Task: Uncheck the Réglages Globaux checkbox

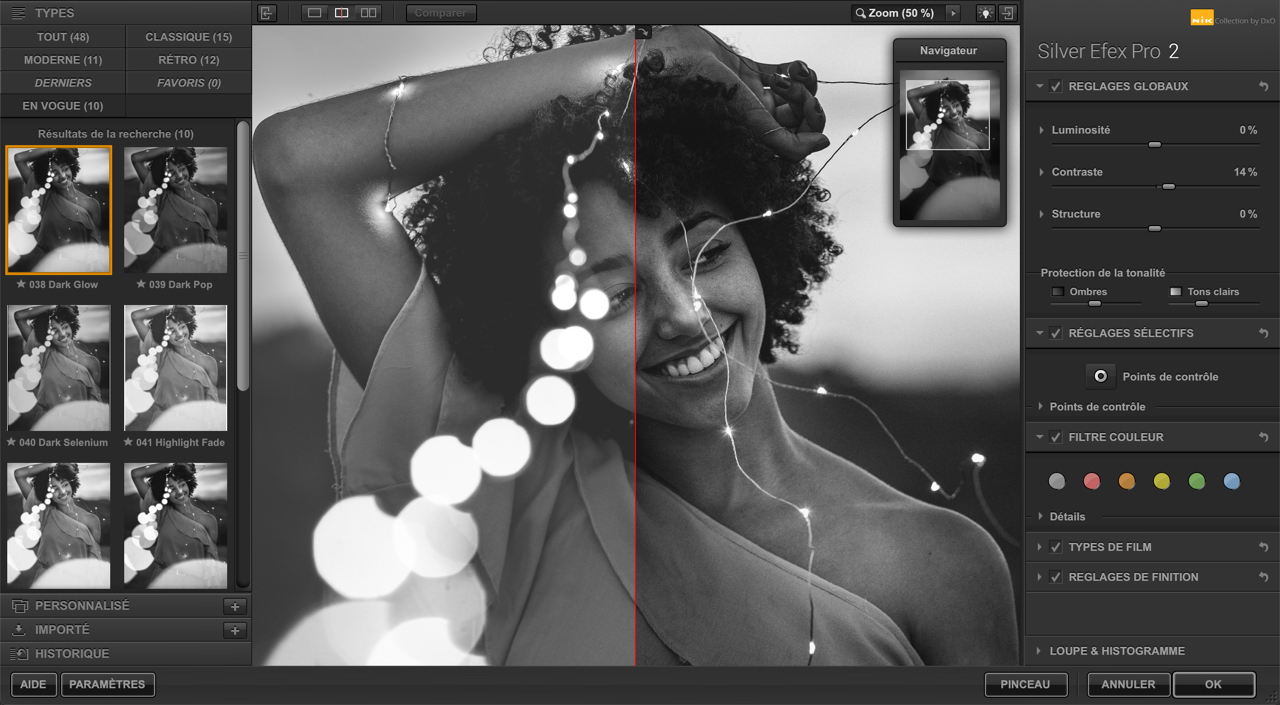Action: click(1056, 87)
